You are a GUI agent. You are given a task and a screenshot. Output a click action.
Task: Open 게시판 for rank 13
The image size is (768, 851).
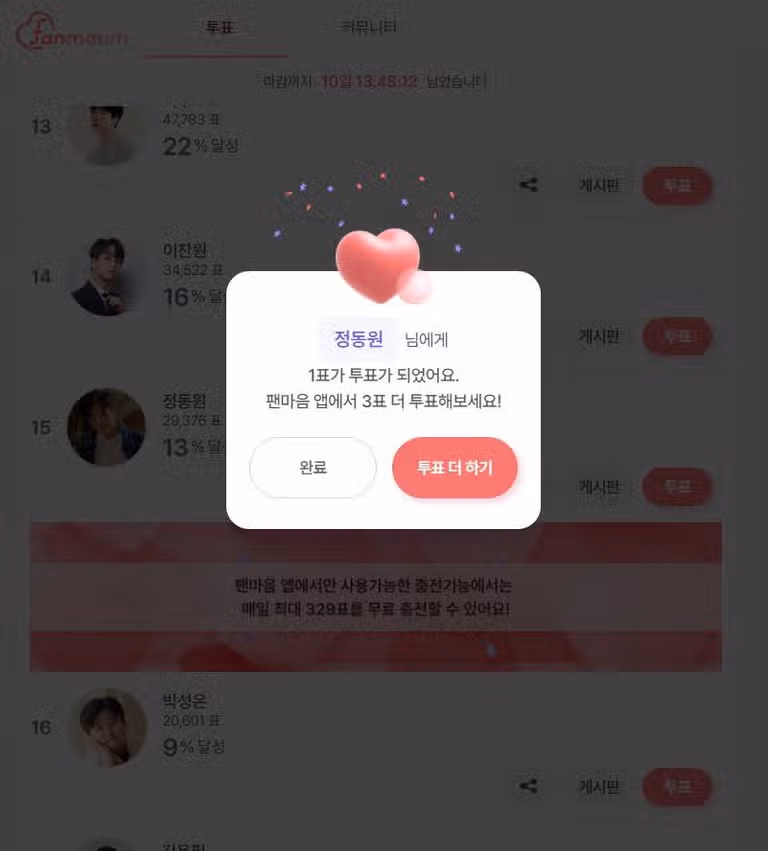pyautogui.click(x=599, y=186)
